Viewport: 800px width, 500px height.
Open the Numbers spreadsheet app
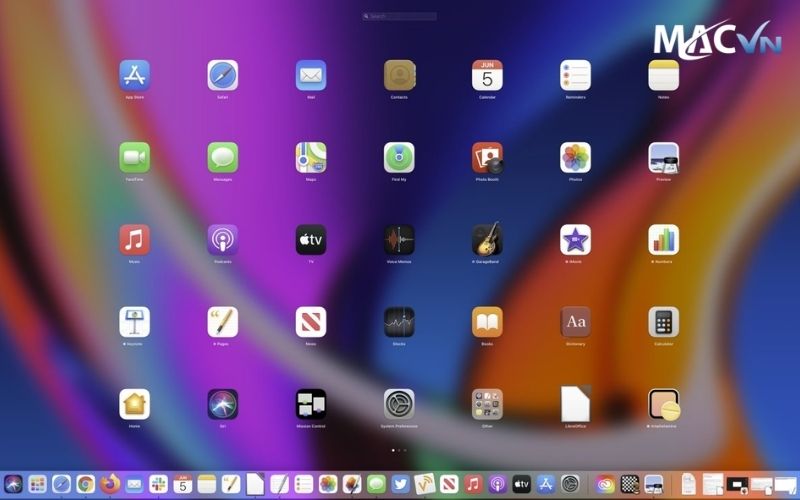pyautogui.click(x=664, y=240)
